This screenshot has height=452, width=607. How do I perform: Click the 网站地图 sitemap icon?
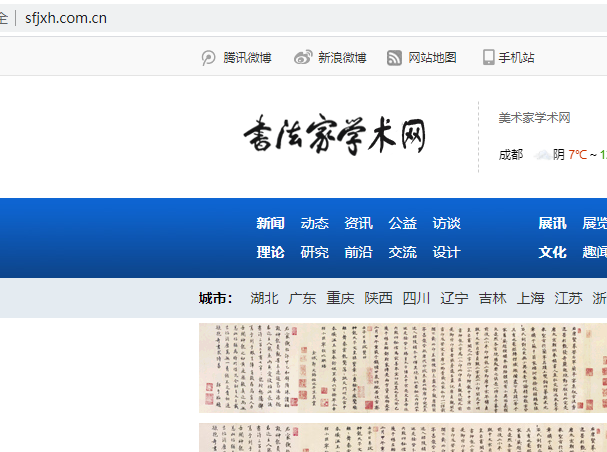tap(395, 58)
